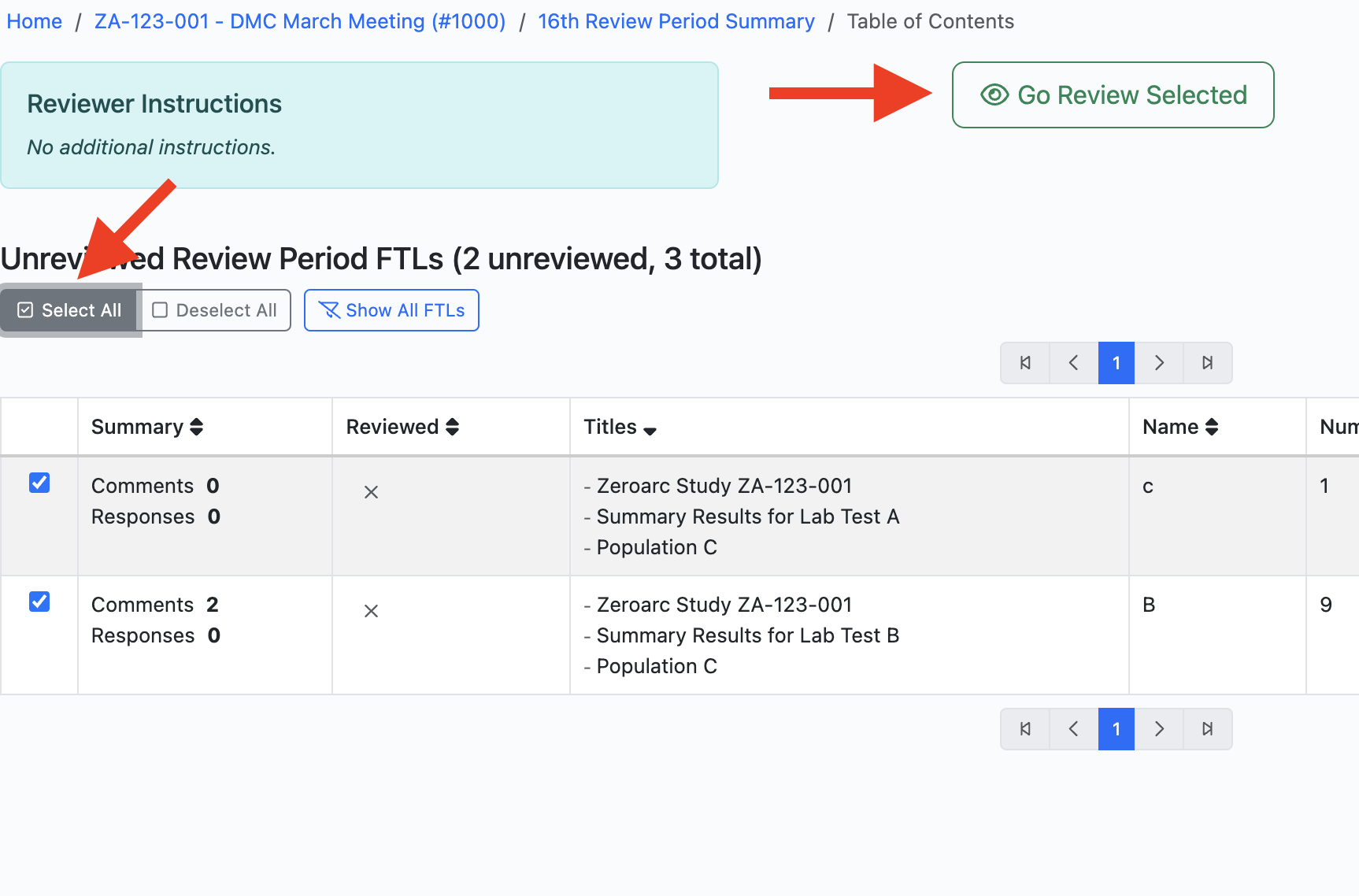The image size is (1359, 896).
Task: Select page 1 in the bottom pagination
Action: pos(1116,729)
